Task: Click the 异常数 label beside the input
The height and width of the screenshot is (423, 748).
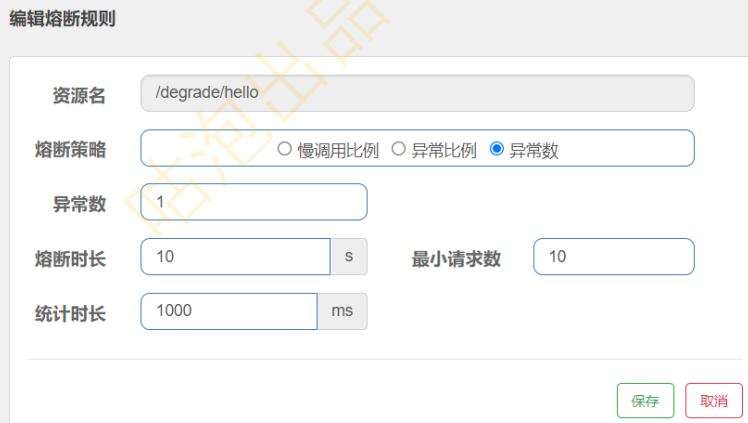Action: (79, 204)
